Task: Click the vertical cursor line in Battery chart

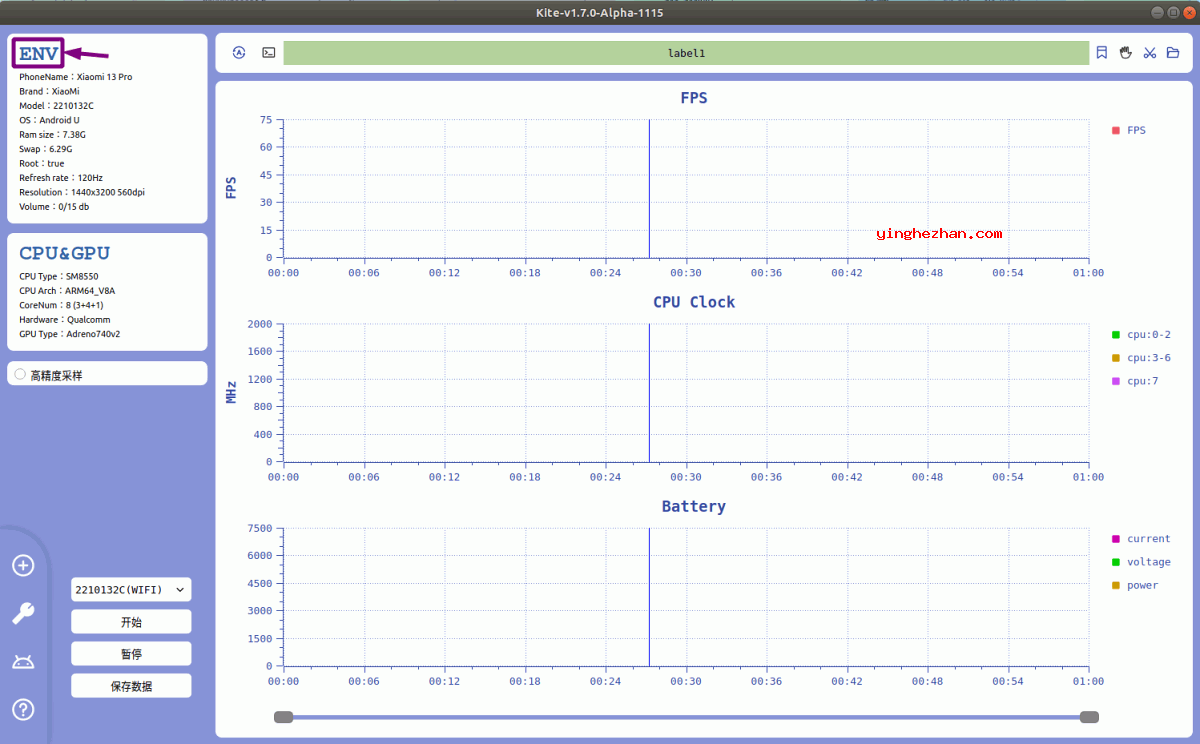Action: click(649, 597)
